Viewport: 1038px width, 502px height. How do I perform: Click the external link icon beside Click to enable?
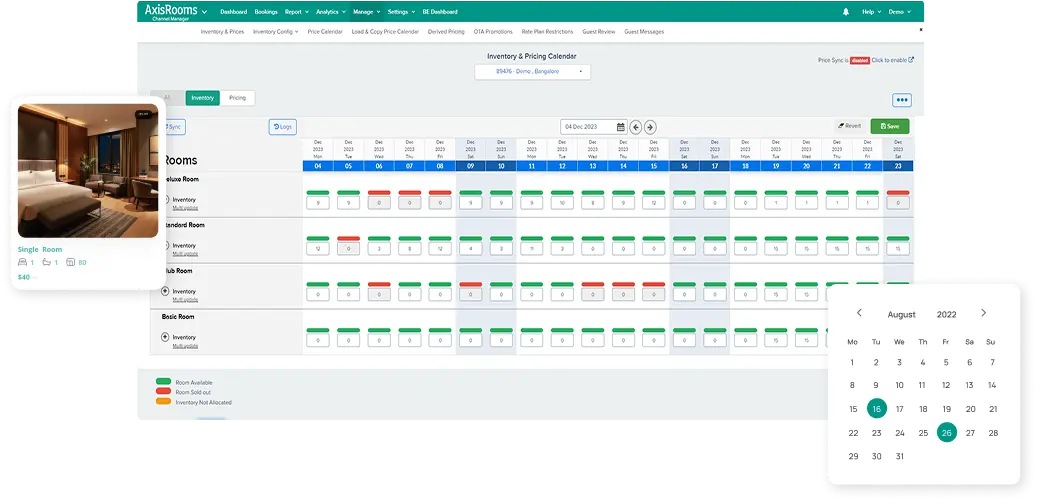tap(911, 60)
